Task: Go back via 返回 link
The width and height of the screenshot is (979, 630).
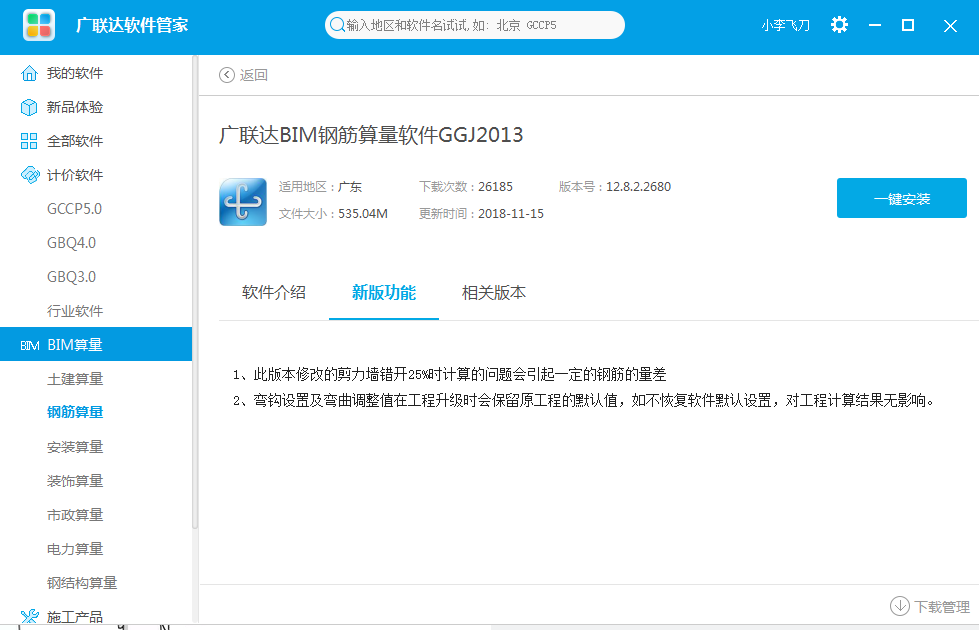Action: pyautogui.click(x=253, y=75)
